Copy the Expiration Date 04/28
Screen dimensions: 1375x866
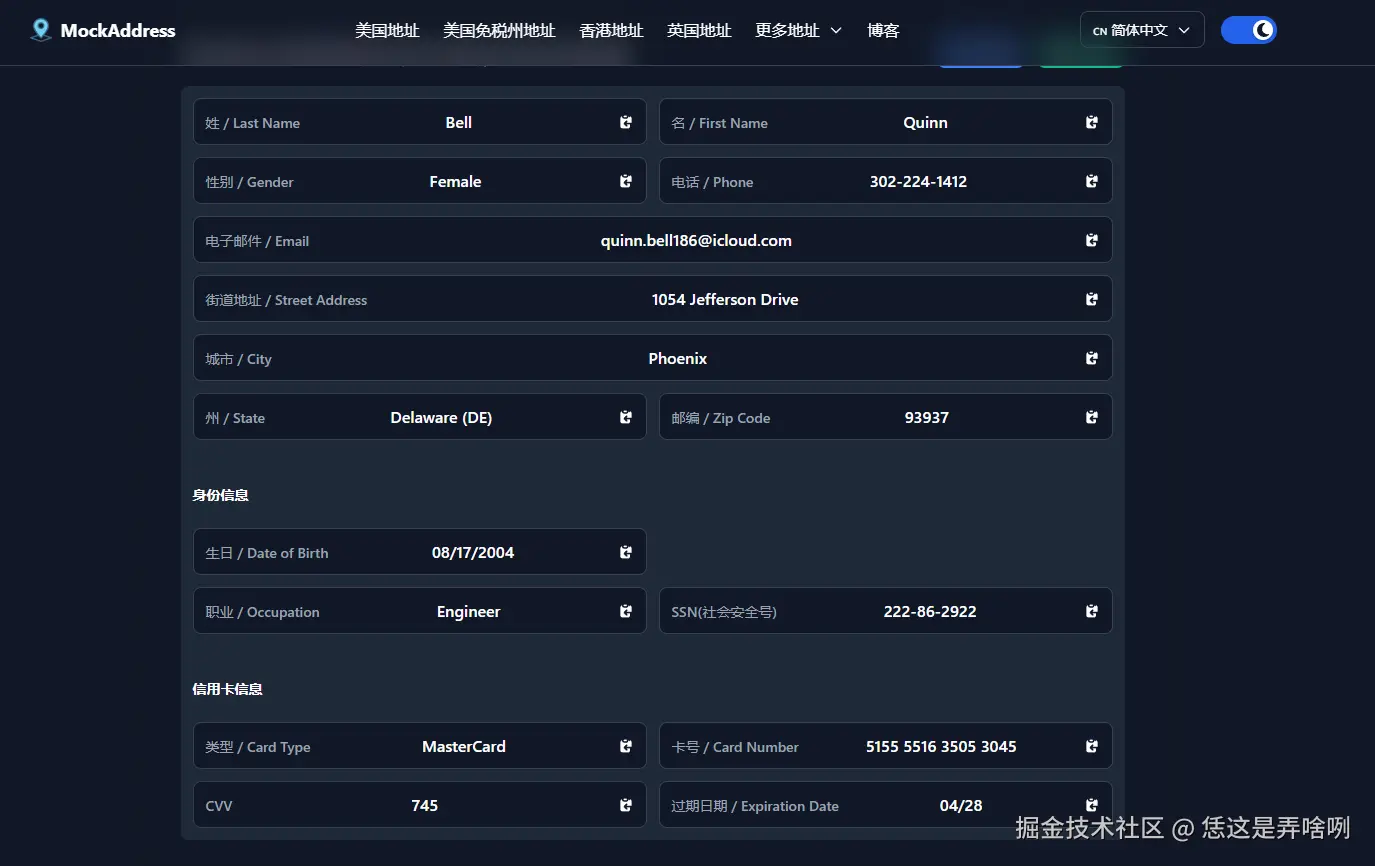coord(1092,806)
